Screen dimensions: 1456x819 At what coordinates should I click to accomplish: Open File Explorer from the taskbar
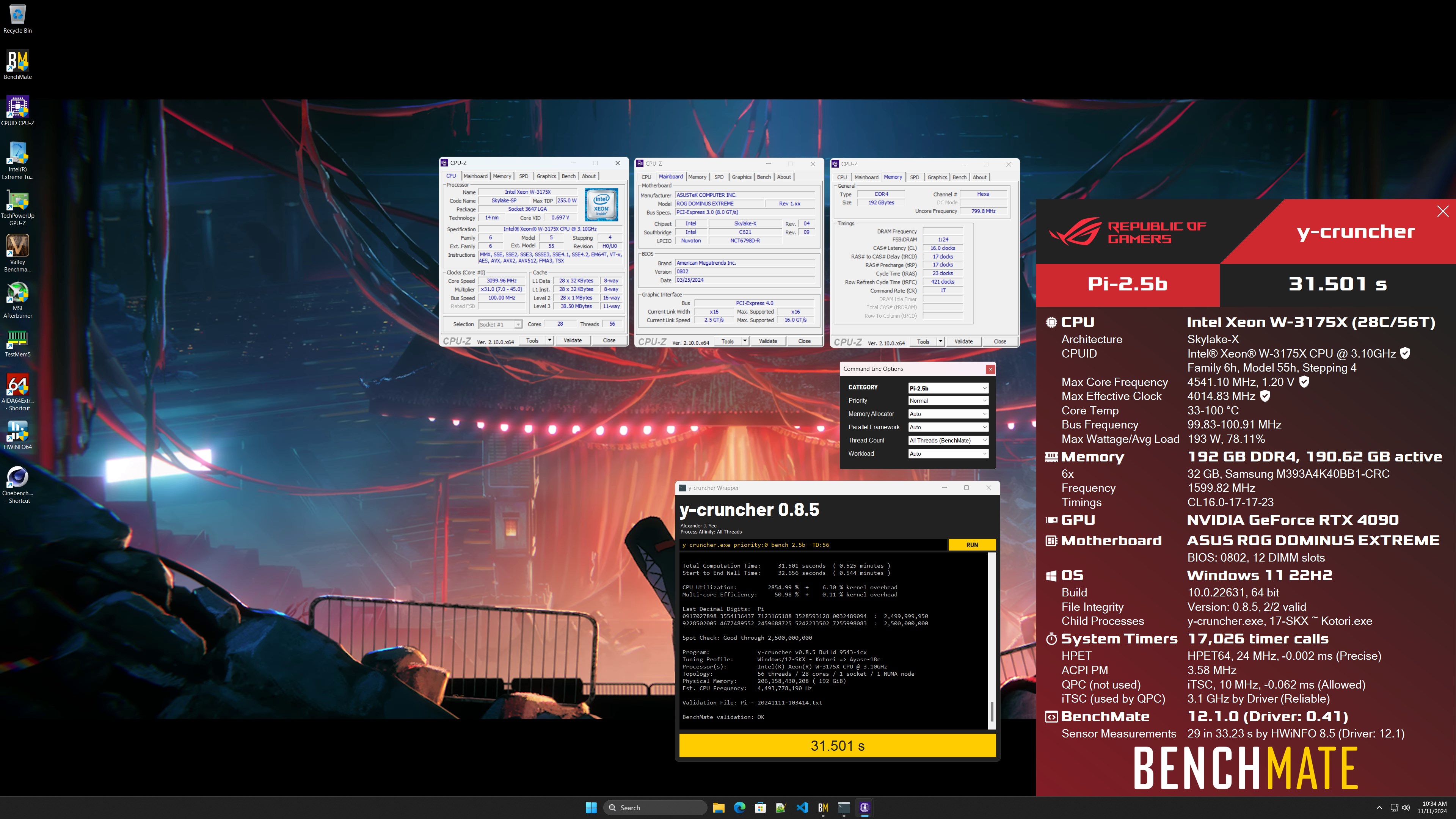tap(719, 808)
